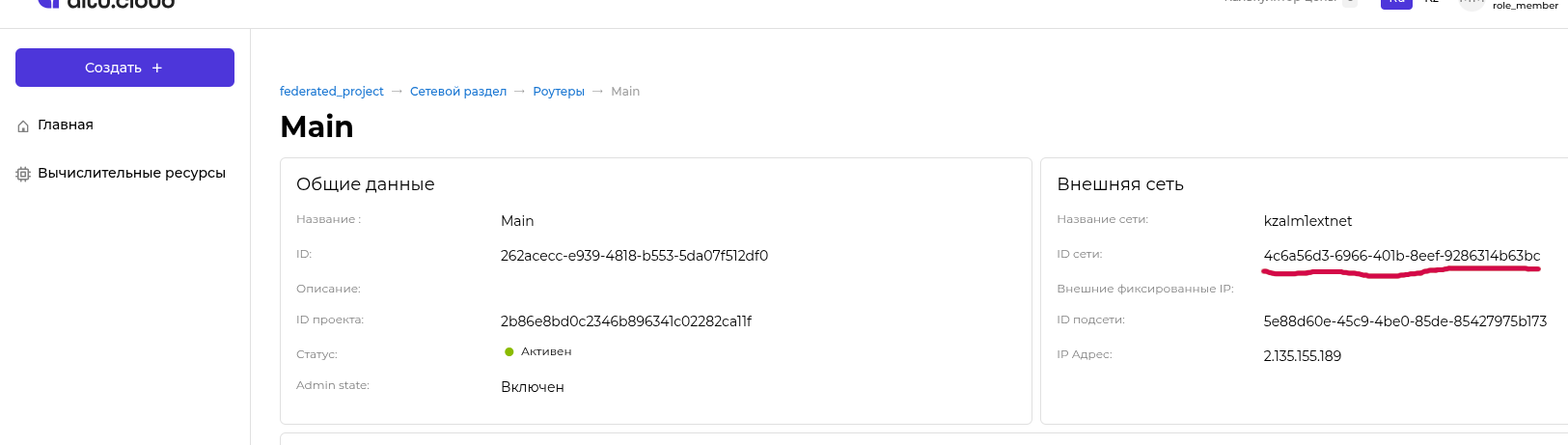Click the router ID value 262acecc

(x=634, y=256)
